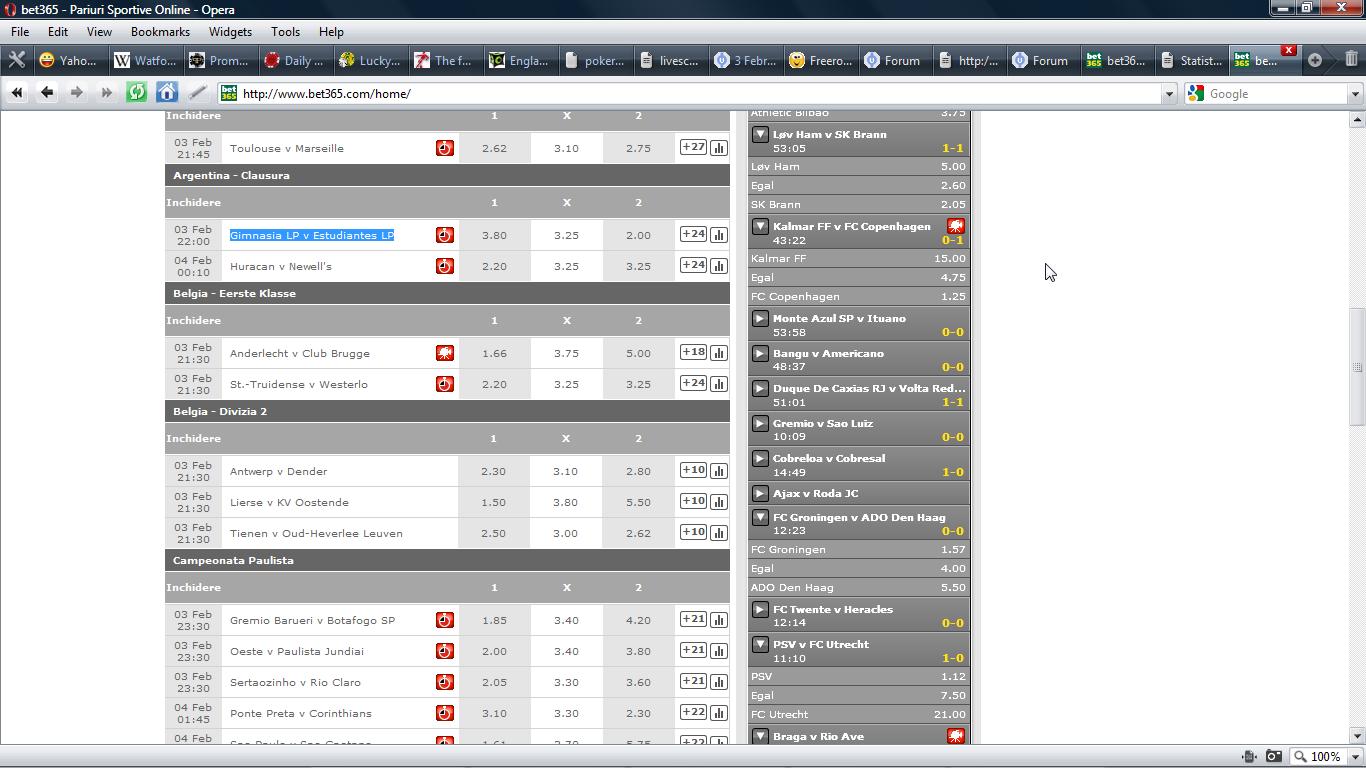This screenshot has width=1366, height=768.
Task: Expand Bangu v Americano odds
Action: click(760, 354)
